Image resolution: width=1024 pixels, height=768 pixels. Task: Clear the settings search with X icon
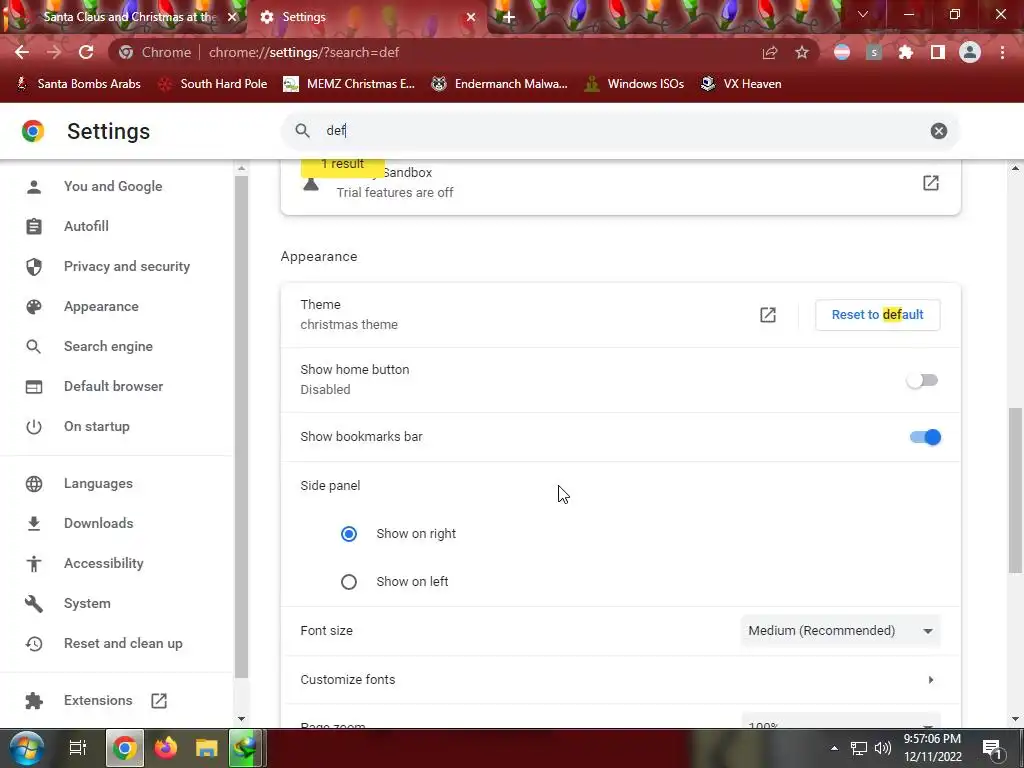pos(938,131)
